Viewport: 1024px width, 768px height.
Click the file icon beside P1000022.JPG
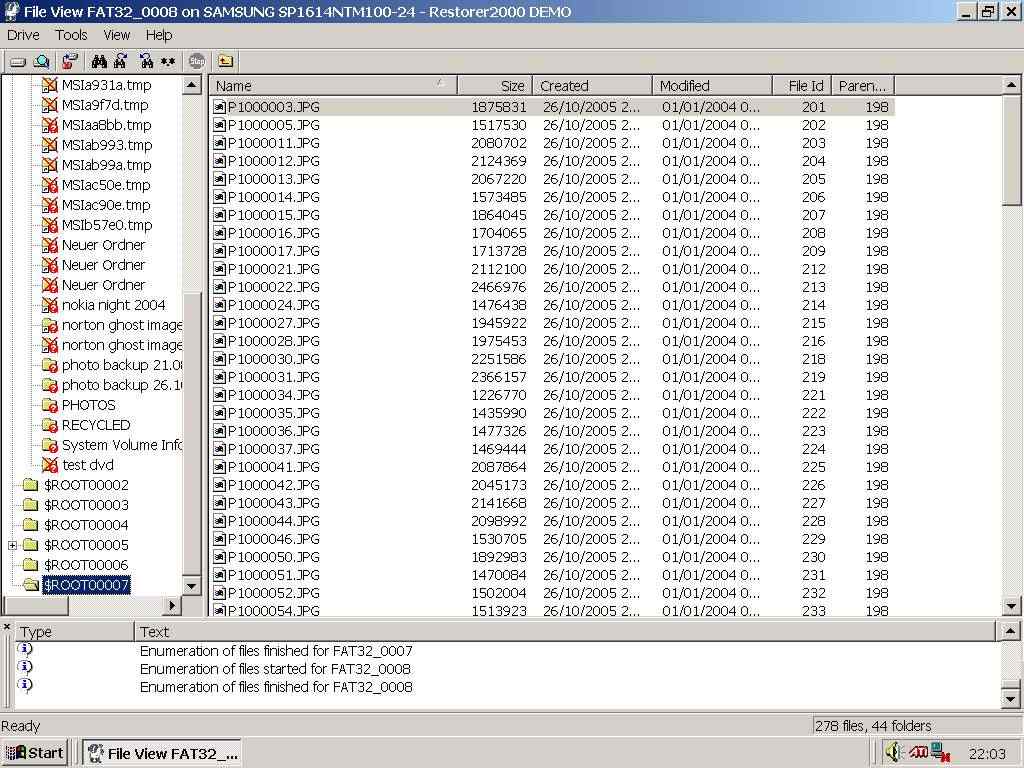tap(219, 287)
